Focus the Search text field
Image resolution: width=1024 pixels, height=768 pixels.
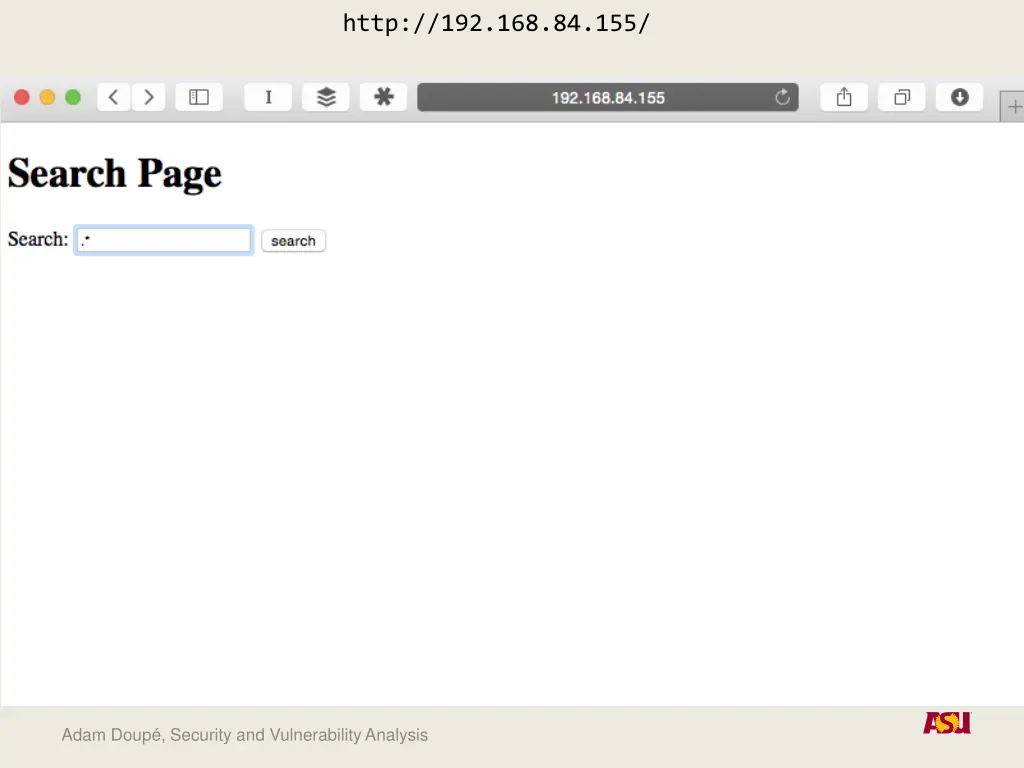point(163,240)
